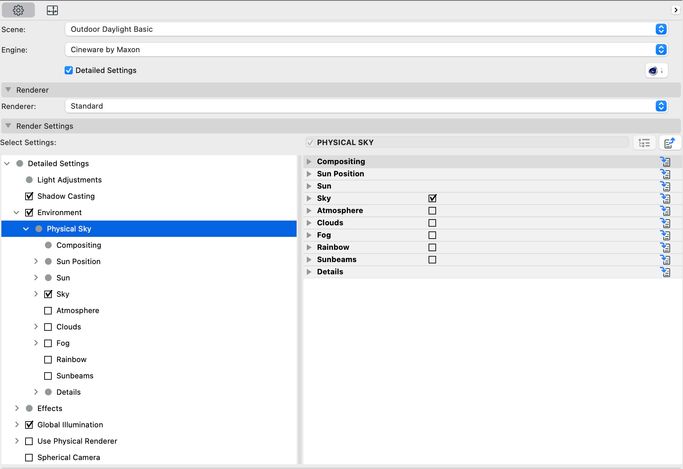The image size is (683, 469).
Task: Enable Clouds checkbox in the tree
Action: click(48, 327)
